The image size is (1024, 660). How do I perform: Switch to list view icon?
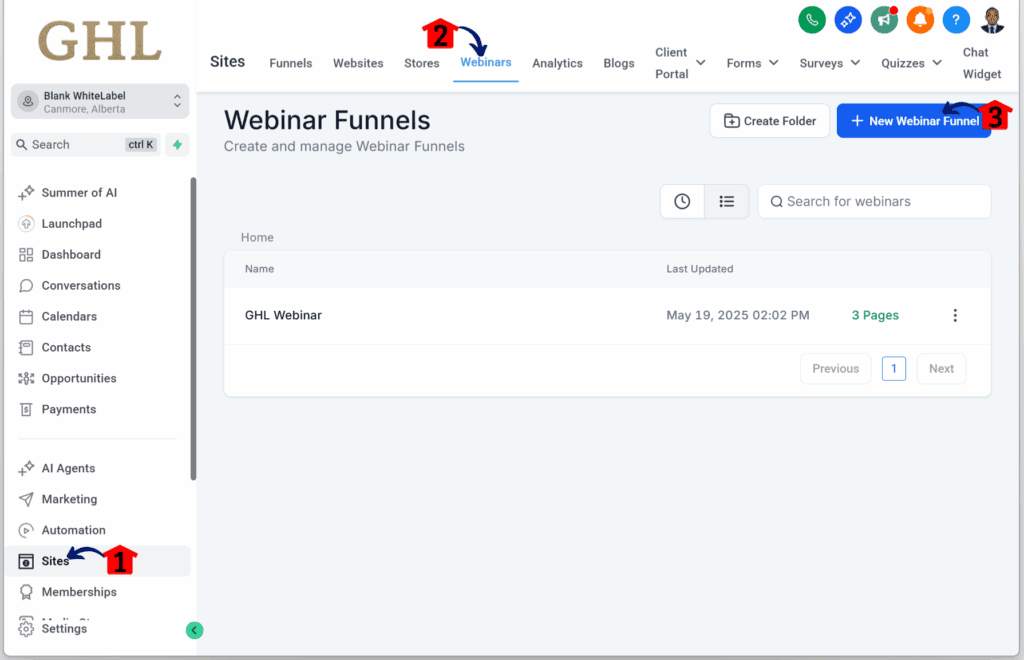click(727, 201)
